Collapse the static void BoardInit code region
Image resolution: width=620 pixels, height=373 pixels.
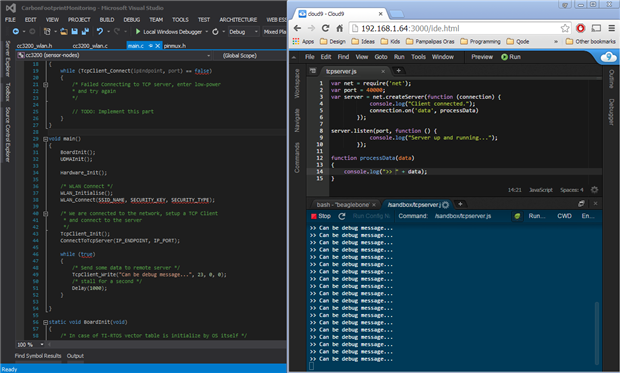click(x=45, y=322)
